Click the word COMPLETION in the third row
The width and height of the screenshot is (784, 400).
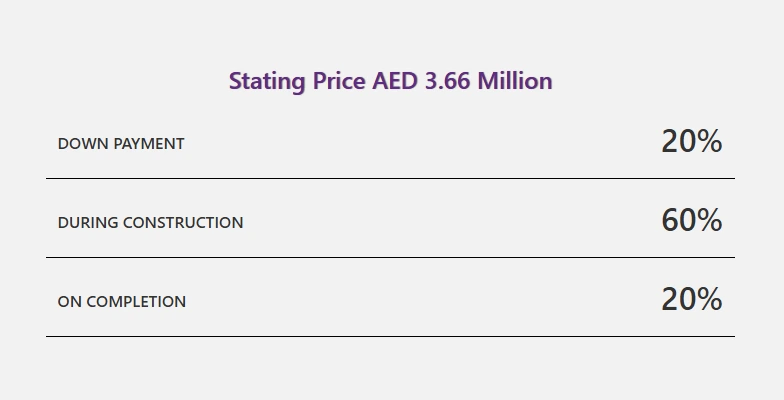pos(136,302)
